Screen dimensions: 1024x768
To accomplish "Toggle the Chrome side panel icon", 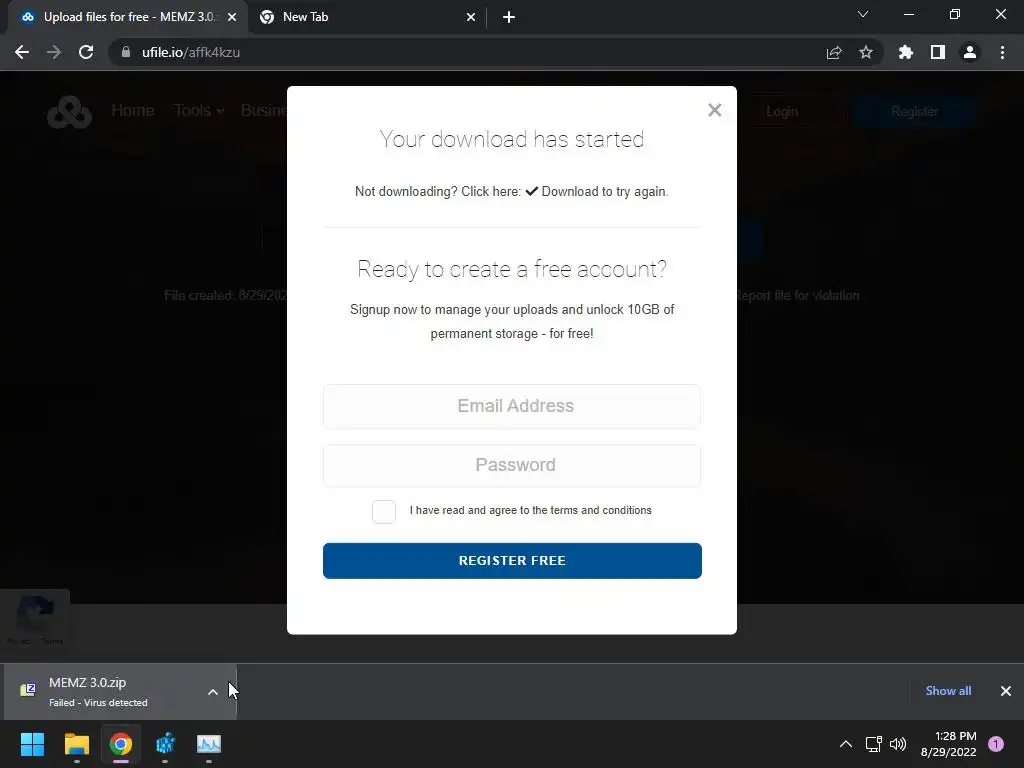I will point(938,52).
